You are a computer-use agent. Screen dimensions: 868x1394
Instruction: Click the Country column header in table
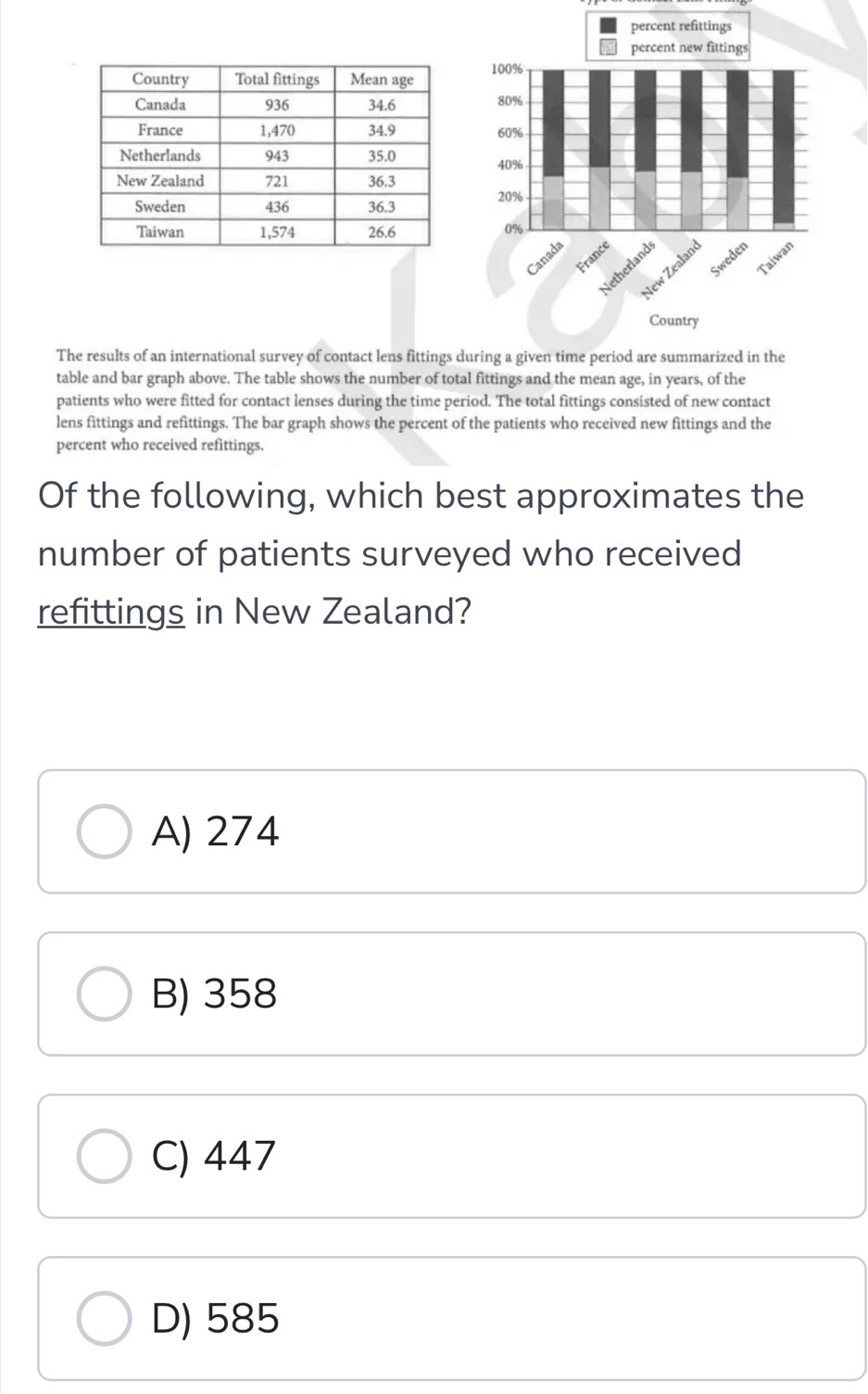coord(160,80)
